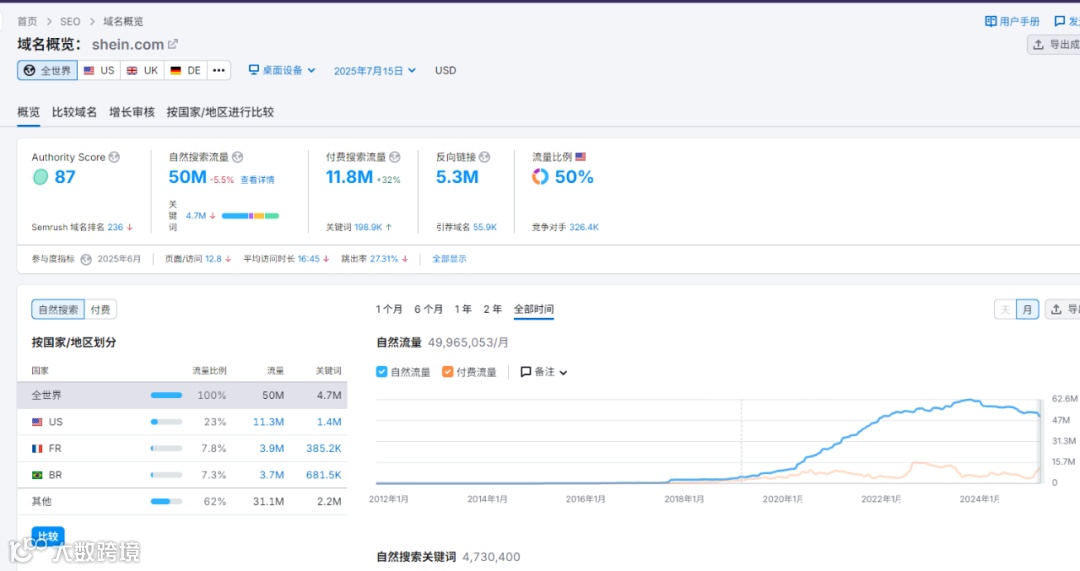Click 首页 breadcrumb link
The image size is (1080, 571).
[x=28, y=21]
